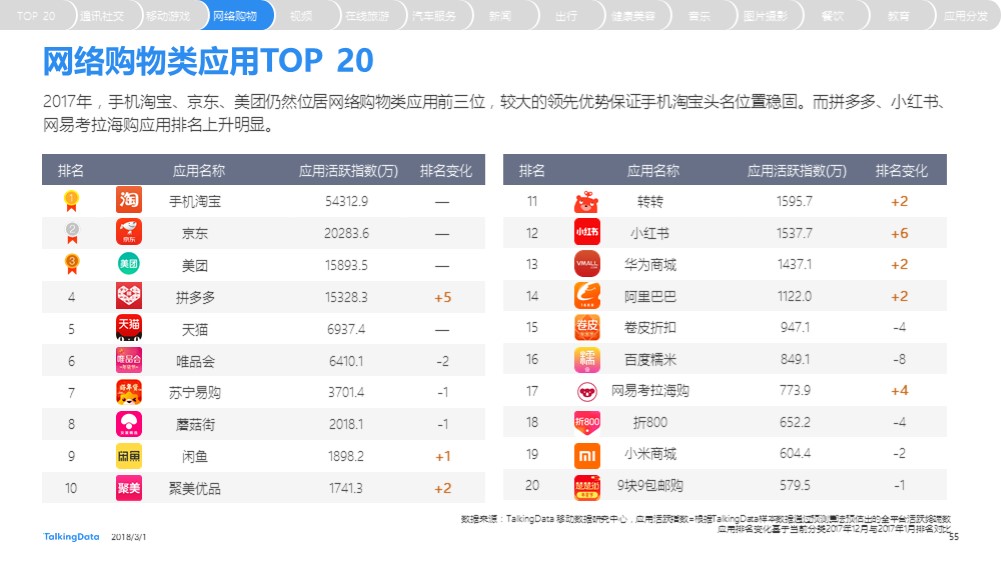Click the 小米商城 MI icon

coord(587,456)
